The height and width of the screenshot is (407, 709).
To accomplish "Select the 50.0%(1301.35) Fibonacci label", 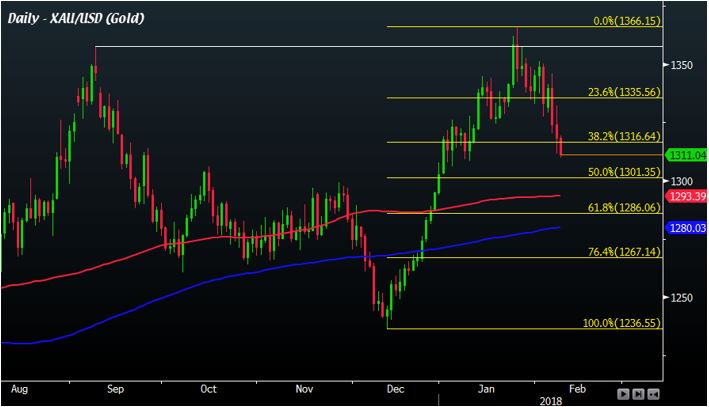I will pyautogui.click(x=624, y=172).
